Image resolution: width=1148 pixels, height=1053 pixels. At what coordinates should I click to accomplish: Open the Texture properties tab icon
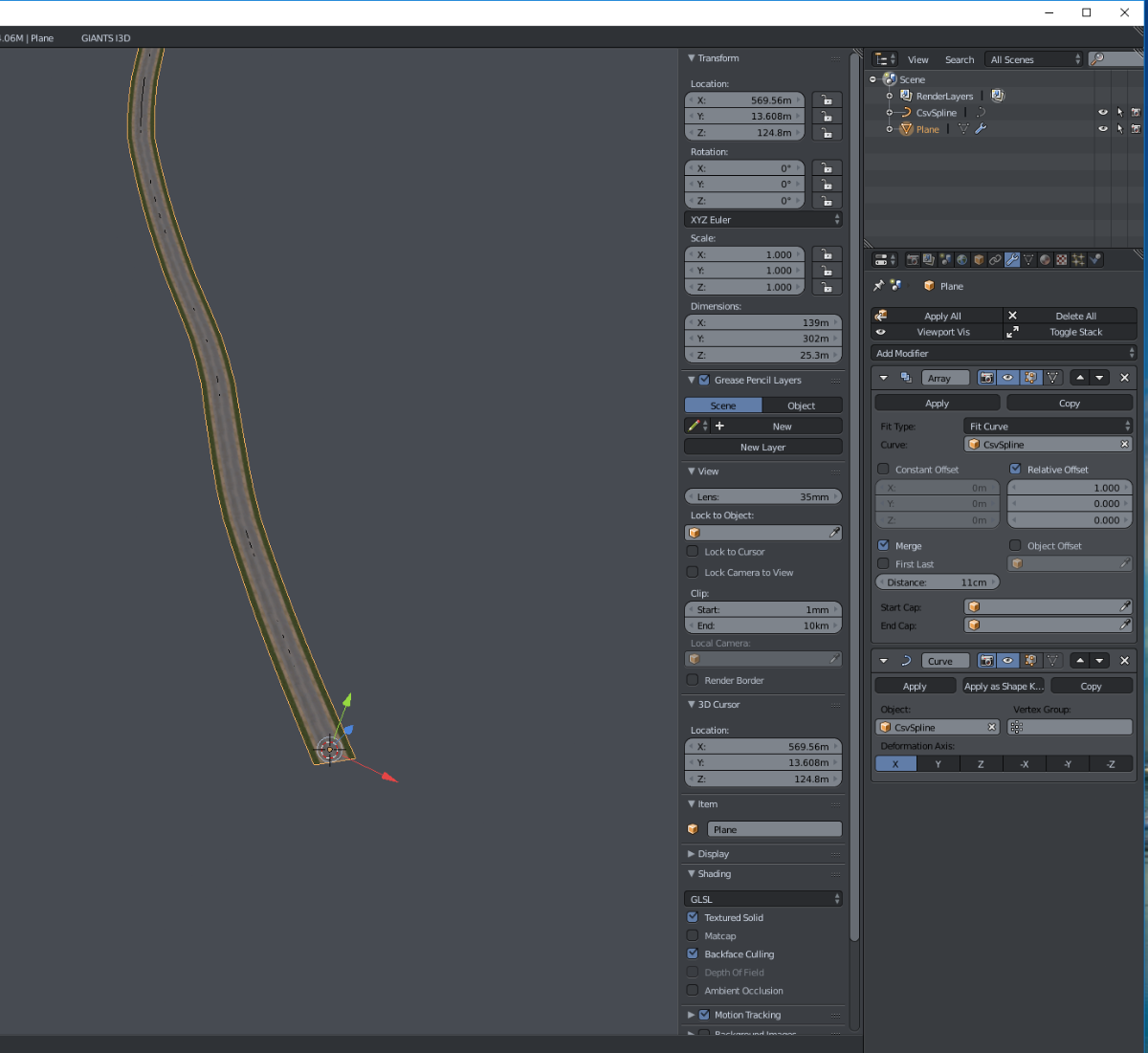[x=1061, y=260]
